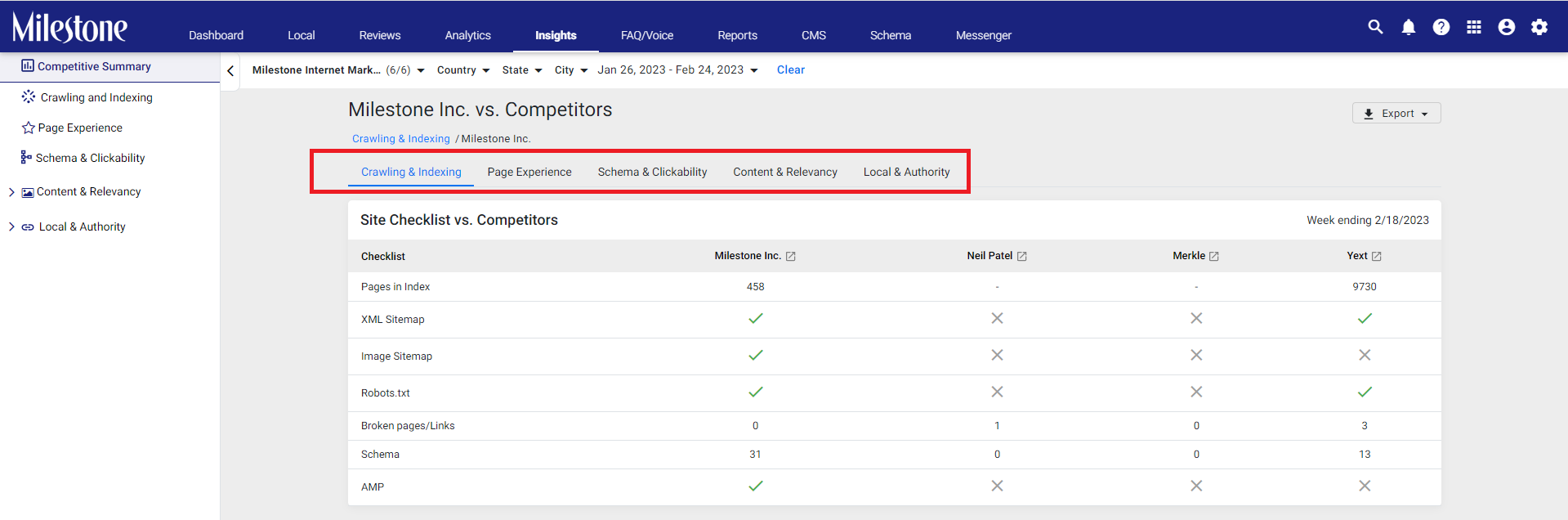Click Local & Authority link icon
This screenshot has height=520, width=1568.
click(x=28, y=227)
